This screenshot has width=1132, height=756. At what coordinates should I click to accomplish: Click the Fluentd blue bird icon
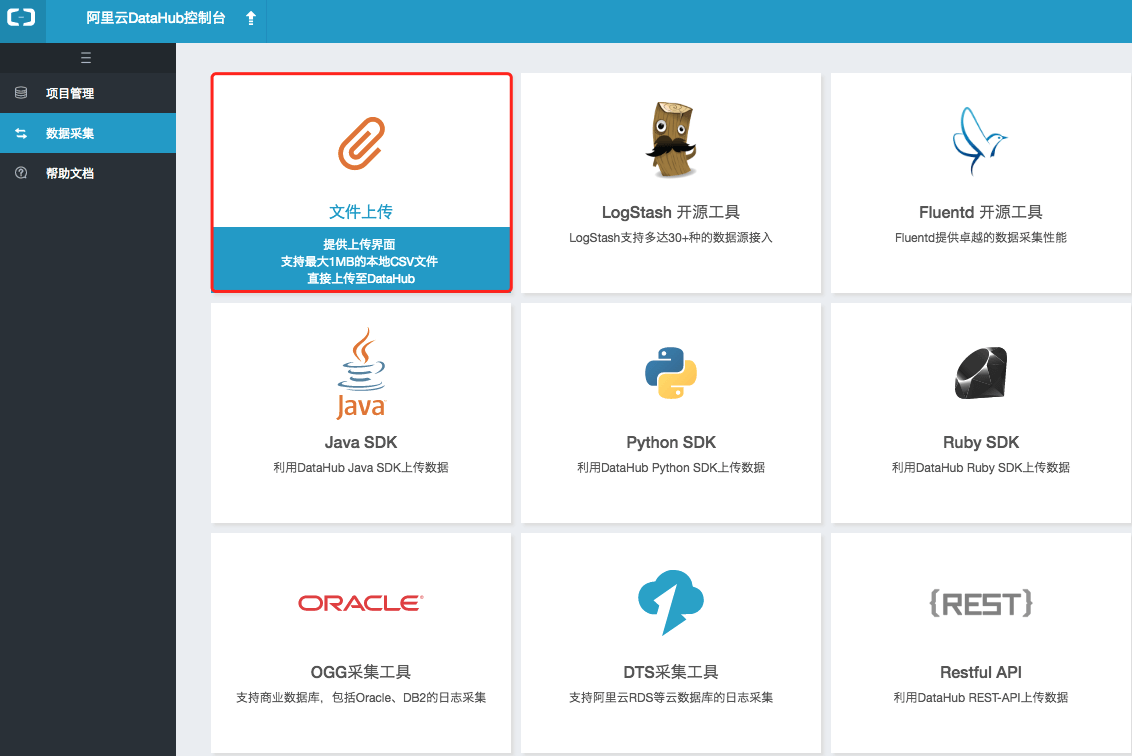coord(980,141)
